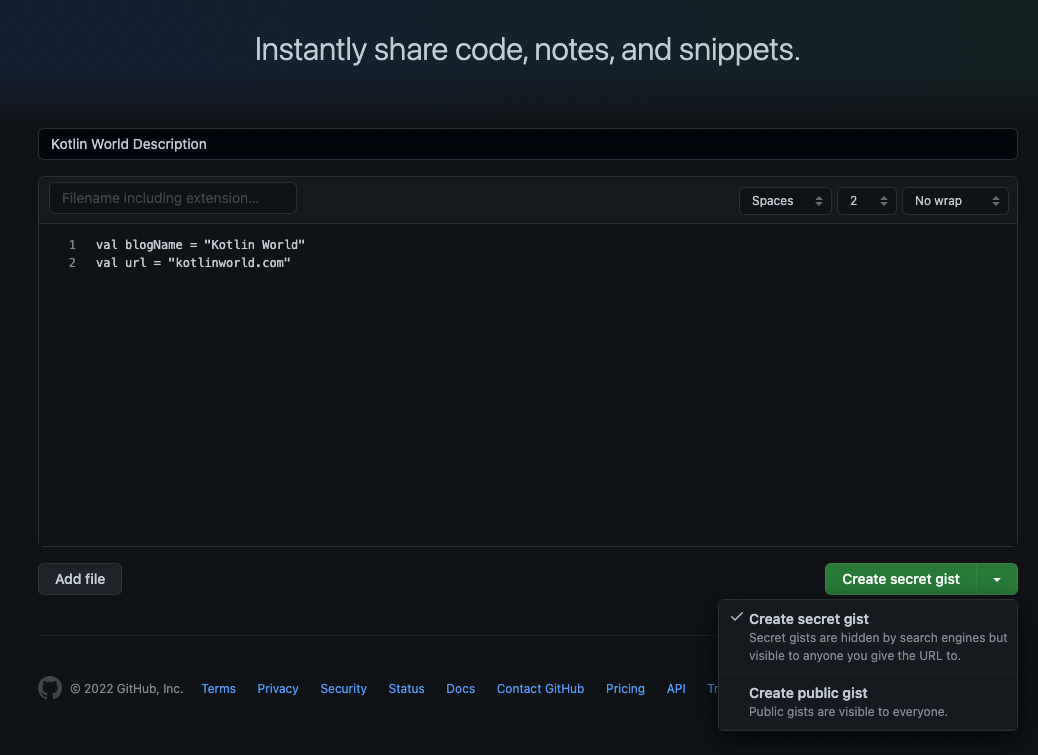Open the Pricing footer link
Viewport: 1038px width, 755px height.
tap(625, 689)
